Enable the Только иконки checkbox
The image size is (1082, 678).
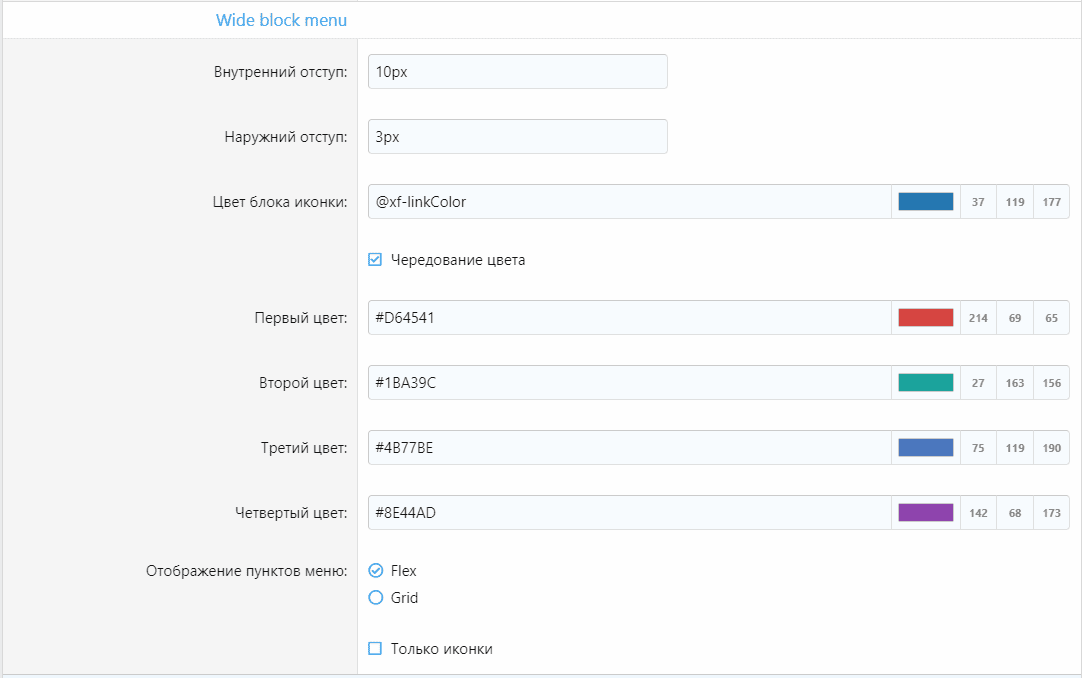click(376, 649)
